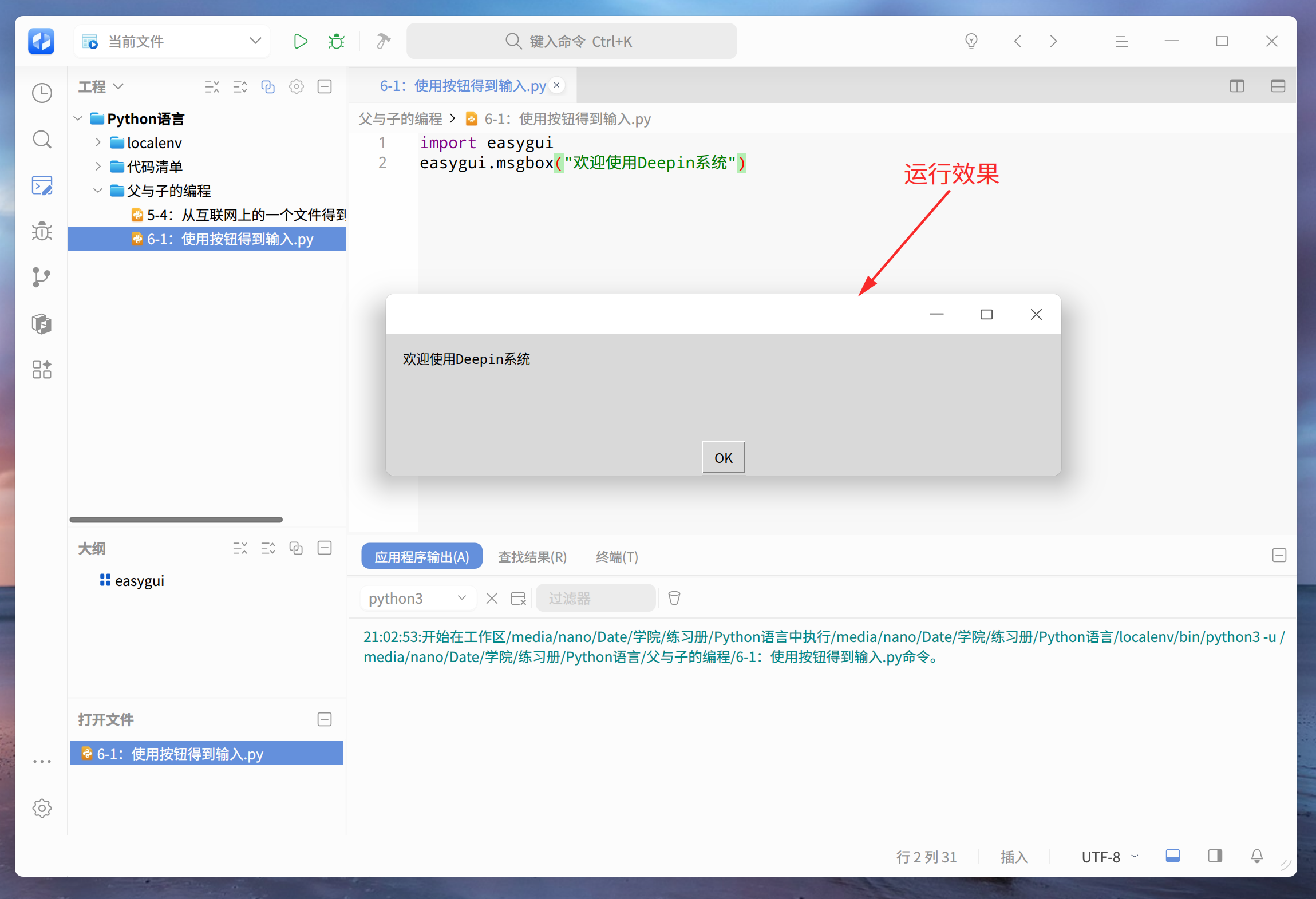Open the debug panel in left sidebar

pyautogui.click(x=42, y=231)
